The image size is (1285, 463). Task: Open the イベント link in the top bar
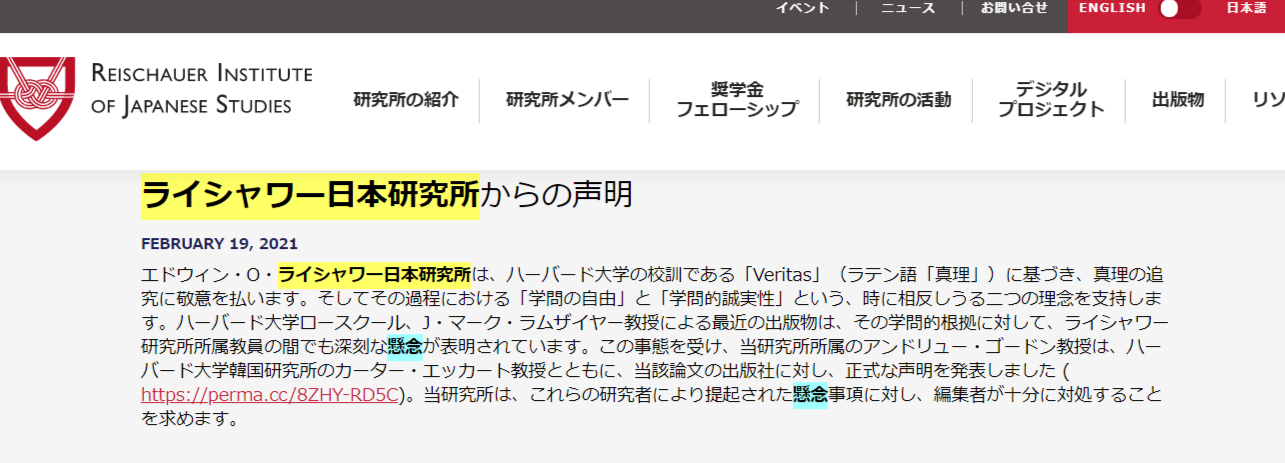[802, 8]
